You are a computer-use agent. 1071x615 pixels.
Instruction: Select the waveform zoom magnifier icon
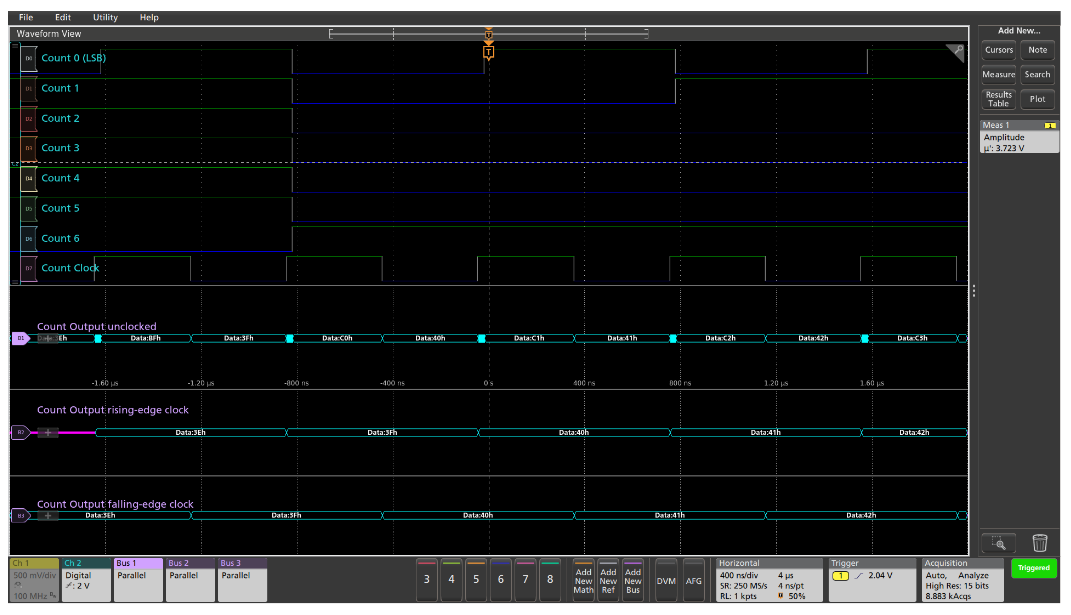[x=999, y=543]
